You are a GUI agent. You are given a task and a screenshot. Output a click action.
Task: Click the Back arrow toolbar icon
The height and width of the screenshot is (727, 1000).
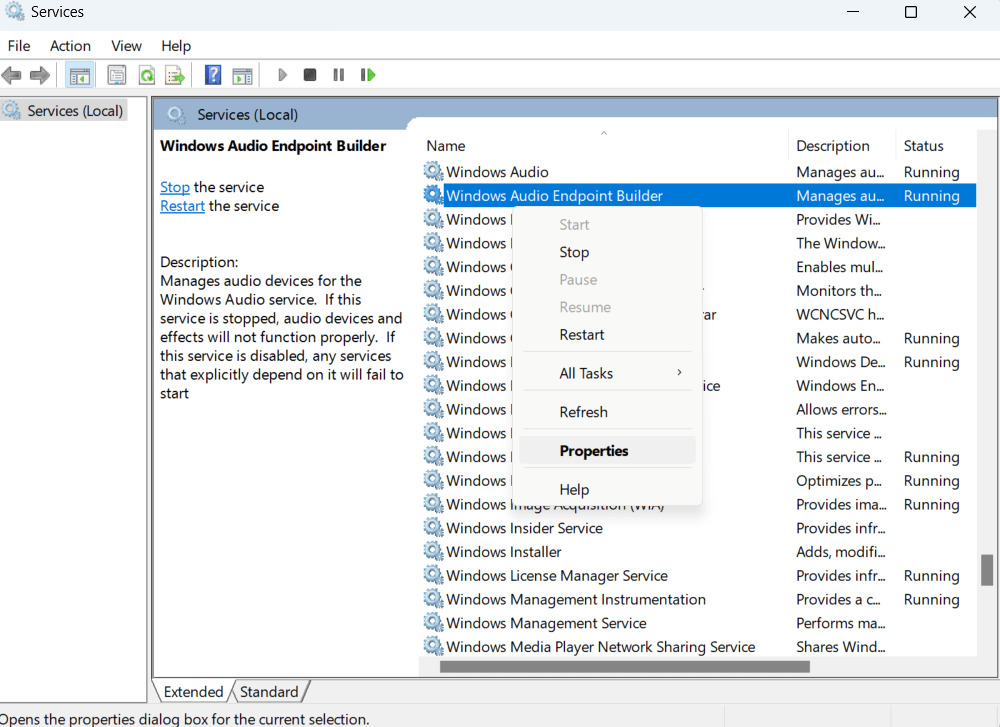point(11,75)
